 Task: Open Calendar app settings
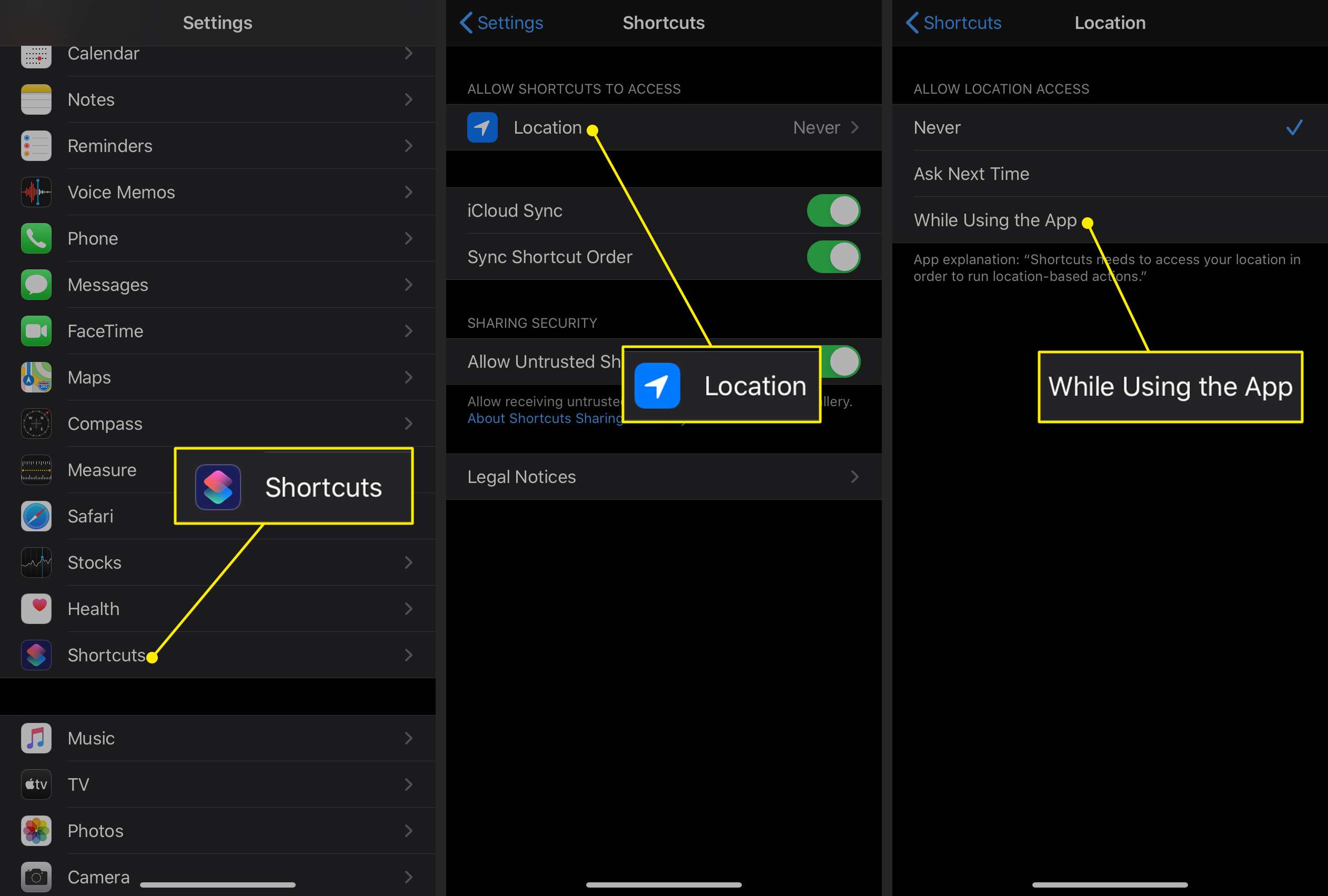click(216, 53)
